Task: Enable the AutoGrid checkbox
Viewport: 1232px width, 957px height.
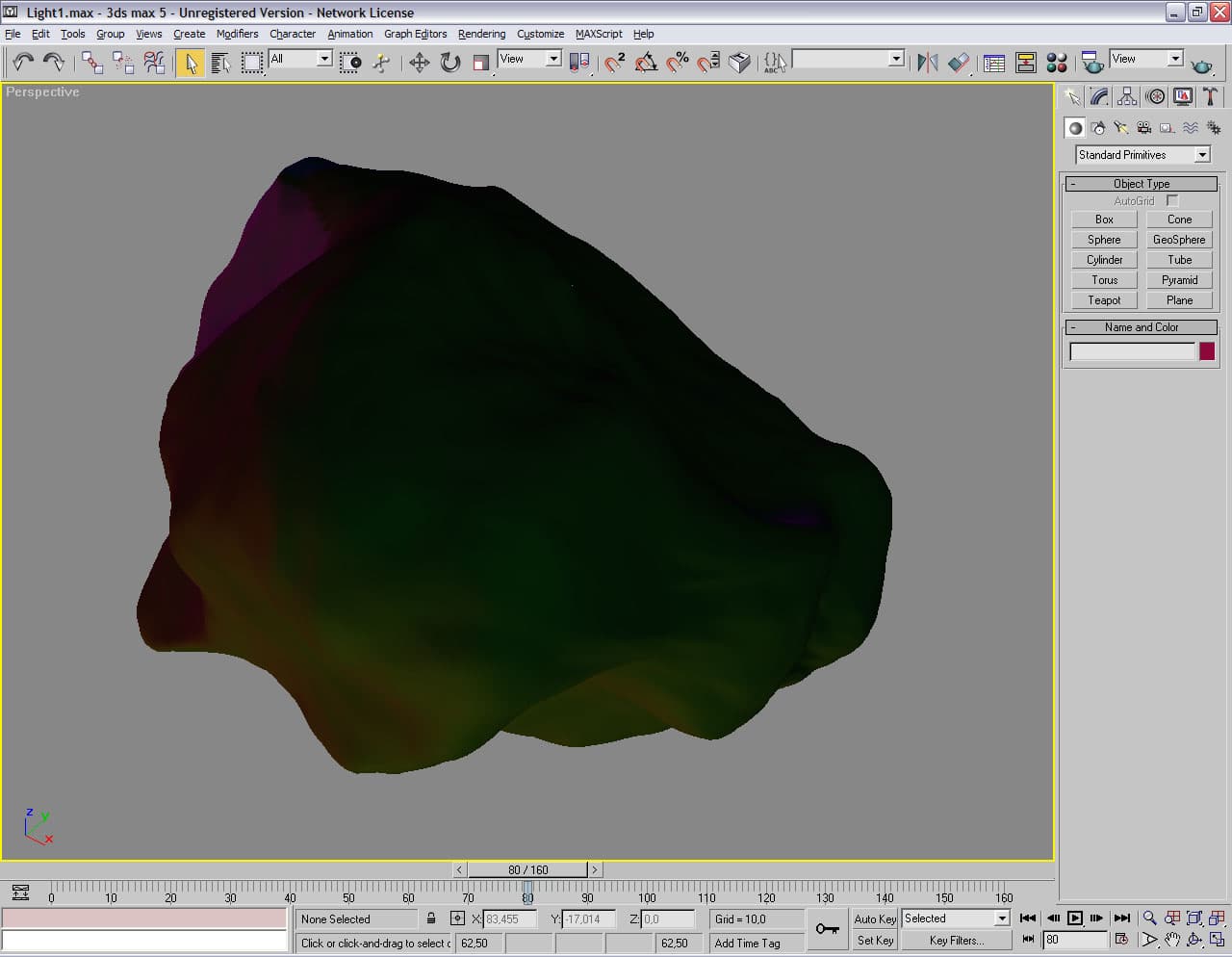Action: coord(1172,200)
